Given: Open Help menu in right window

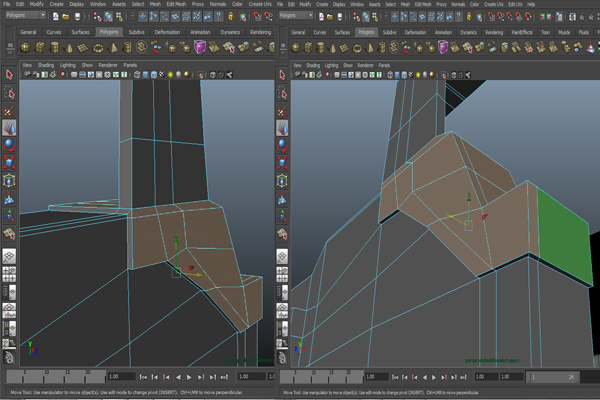Looking at the screenshot, I should point(531,4).
